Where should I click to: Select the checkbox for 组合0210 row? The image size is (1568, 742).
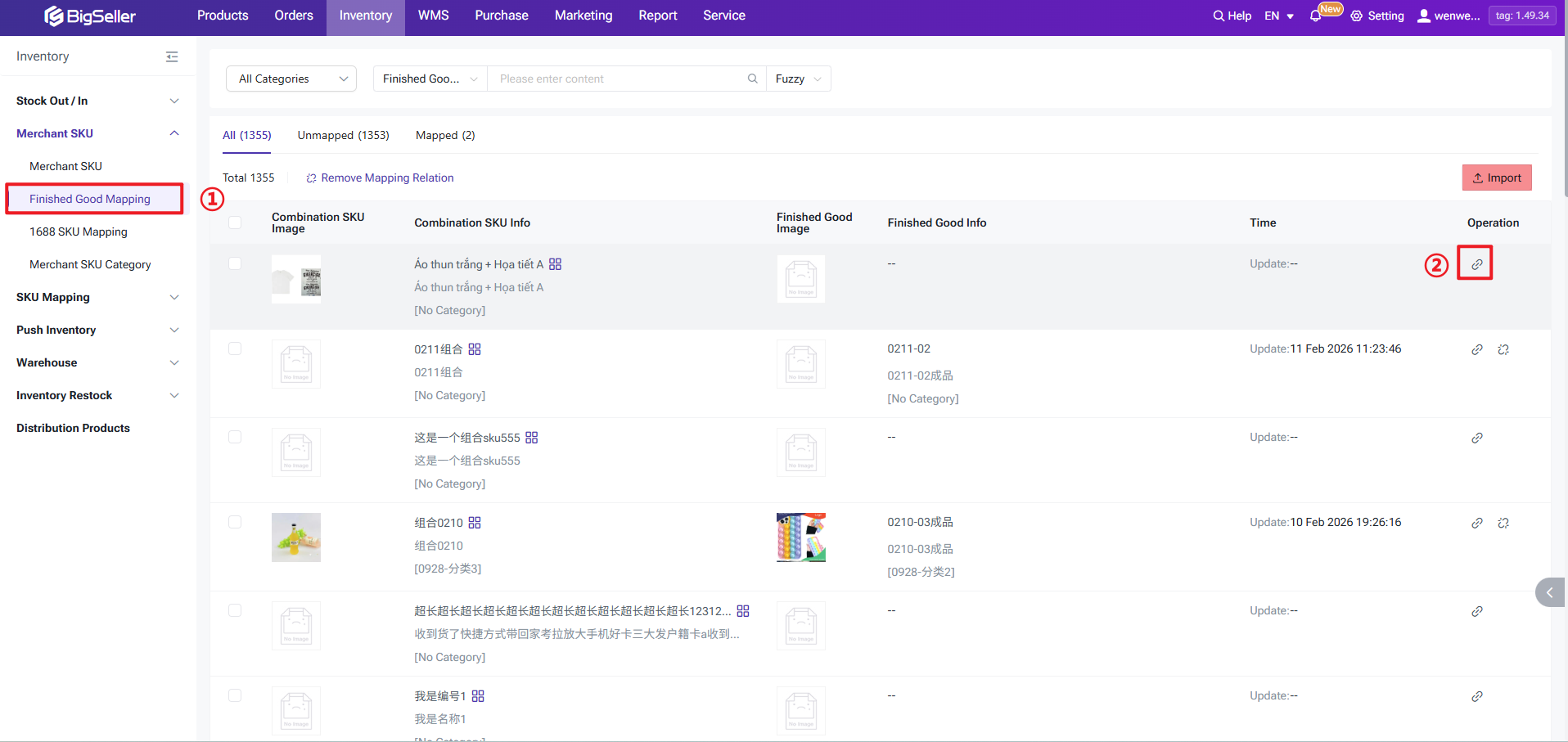click(235, 522)
